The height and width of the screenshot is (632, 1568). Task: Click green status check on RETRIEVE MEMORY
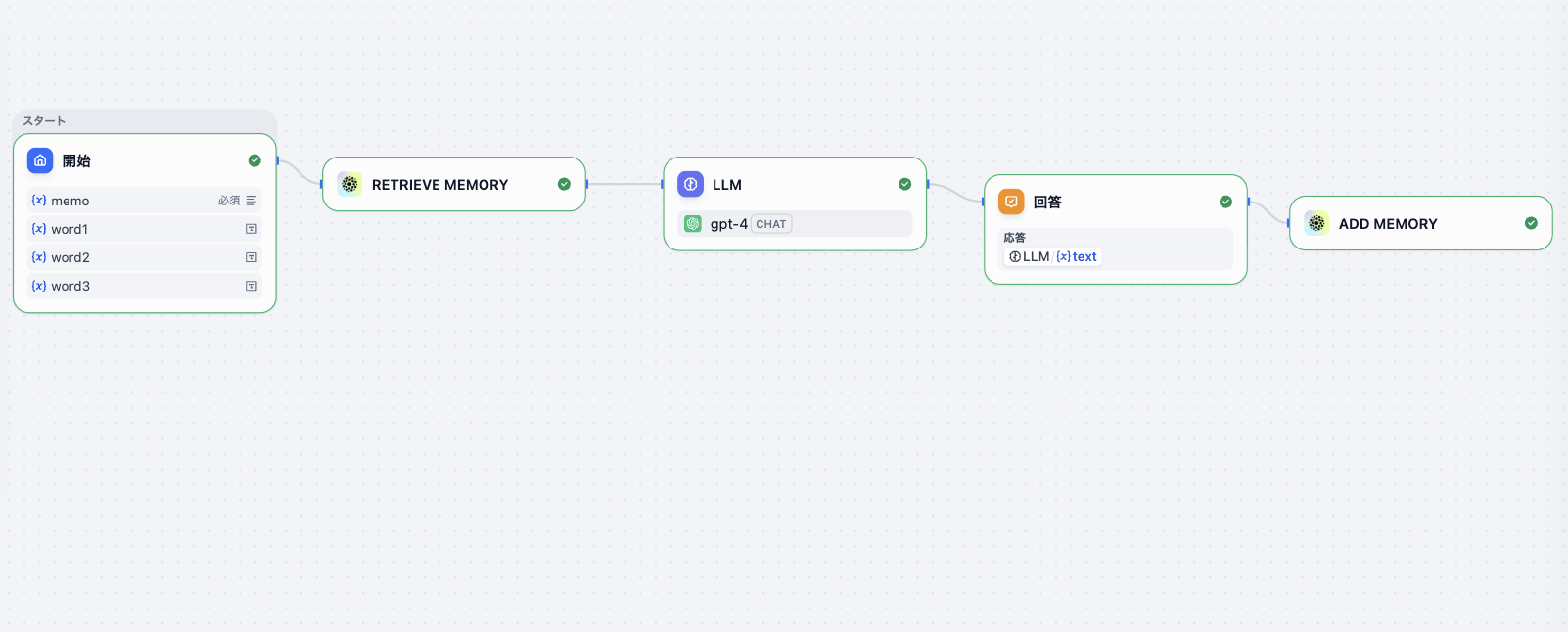(x=564, y=184)
